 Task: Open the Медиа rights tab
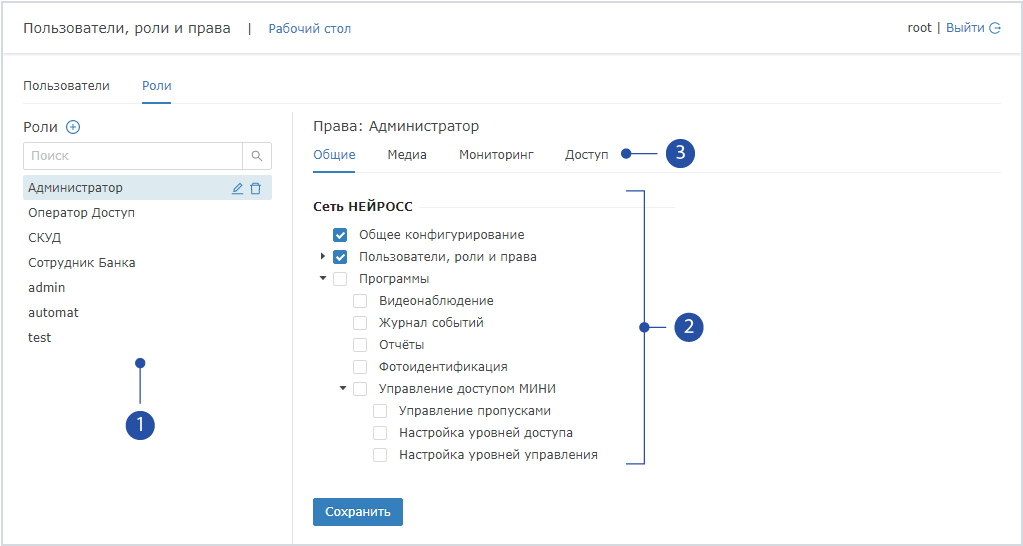click(x=407, y=155)
